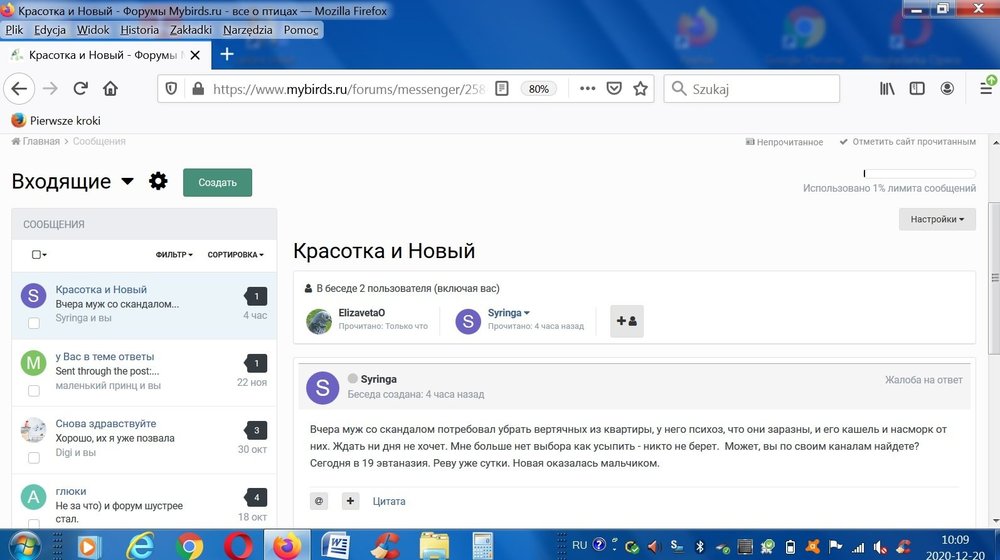Click the add user to conversation icon
This screenshot has height=560, width=1000.
627,321
